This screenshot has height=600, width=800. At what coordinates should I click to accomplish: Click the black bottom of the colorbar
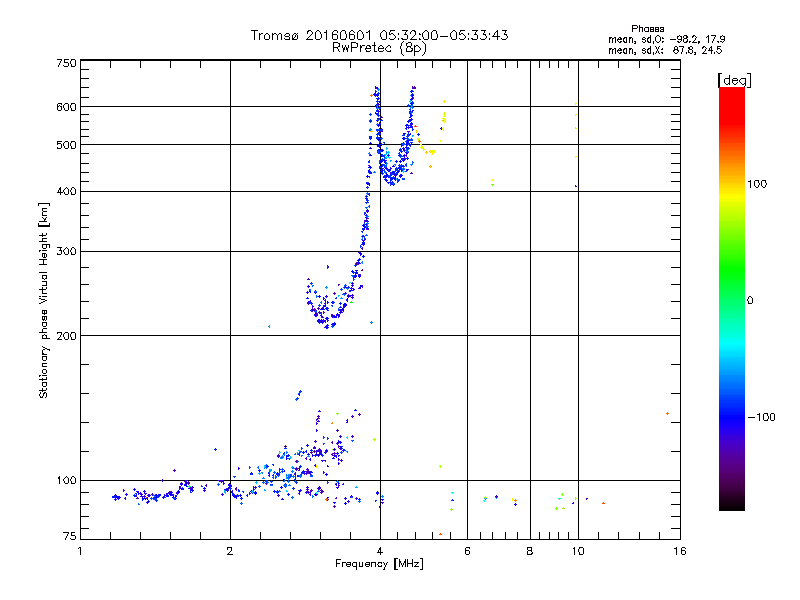click(x=732, y=503)
